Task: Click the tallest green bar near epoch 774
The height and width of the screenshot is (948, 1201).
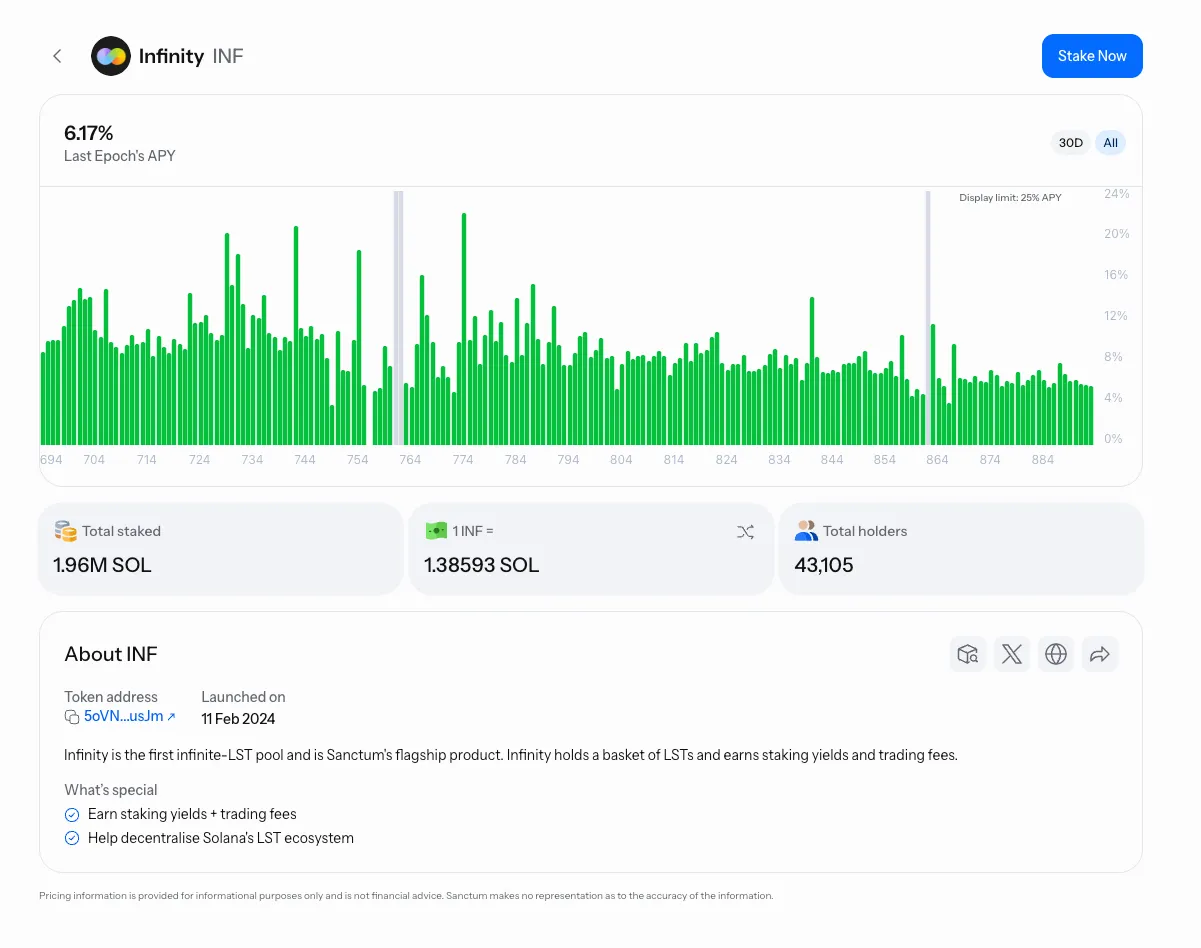Action: tap(464, 330)
